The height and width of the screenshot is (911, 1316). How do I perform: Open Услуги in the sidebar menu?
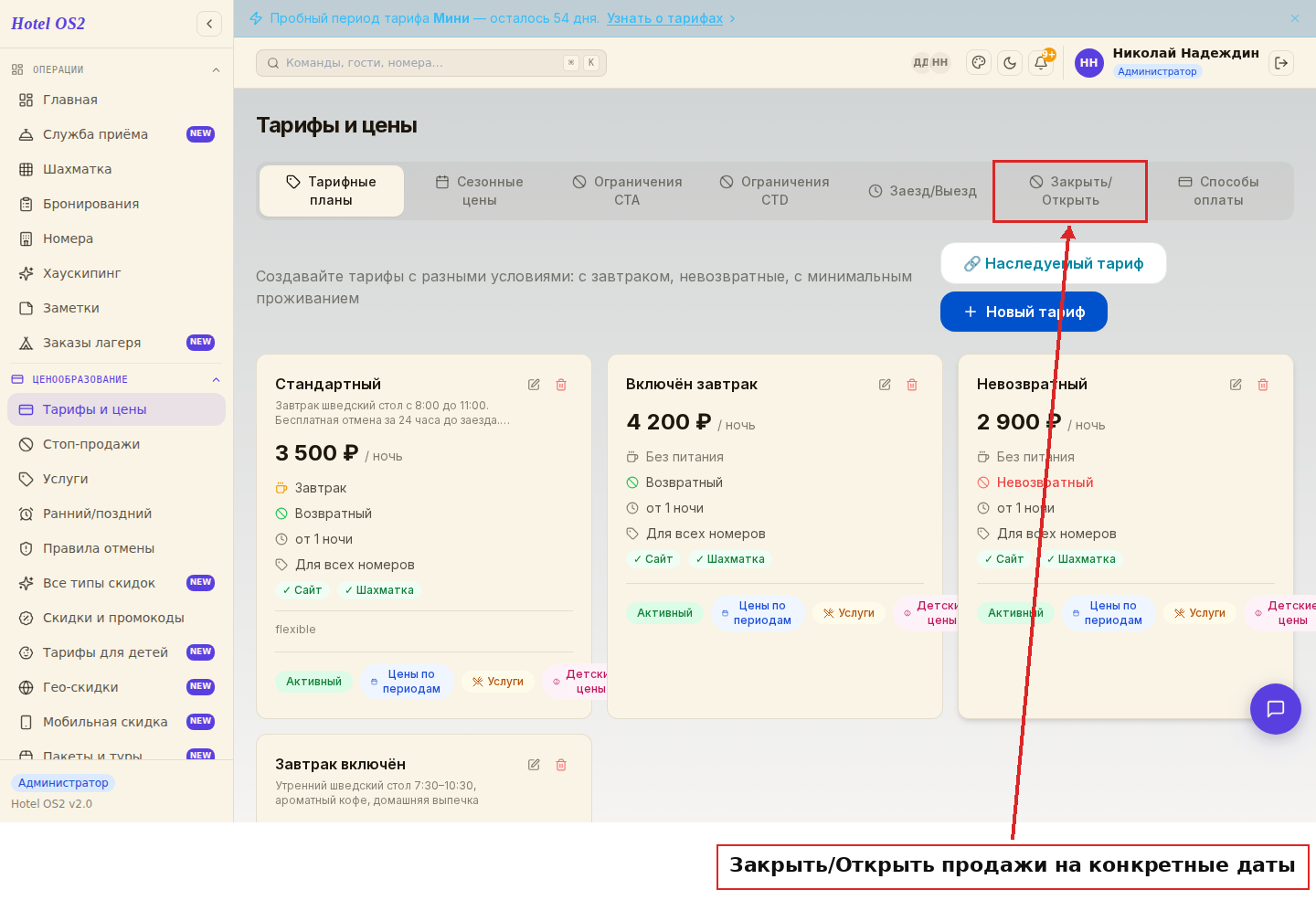coord(116,479)
